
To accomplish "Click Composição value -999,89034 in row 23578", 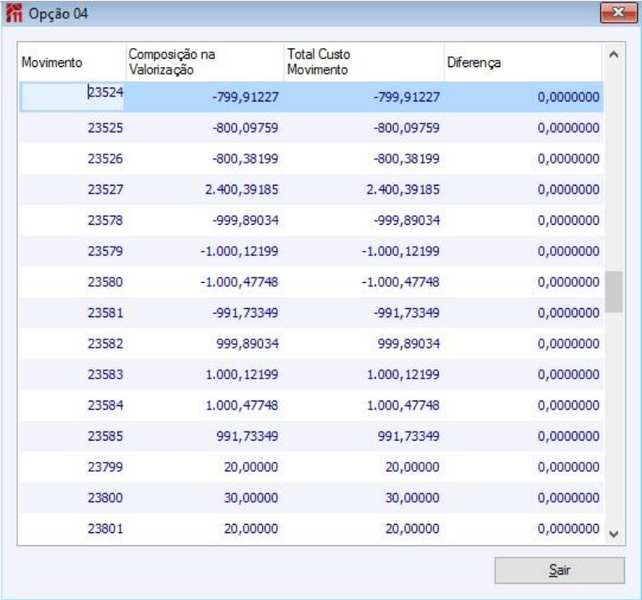I will tap(245, 220).
